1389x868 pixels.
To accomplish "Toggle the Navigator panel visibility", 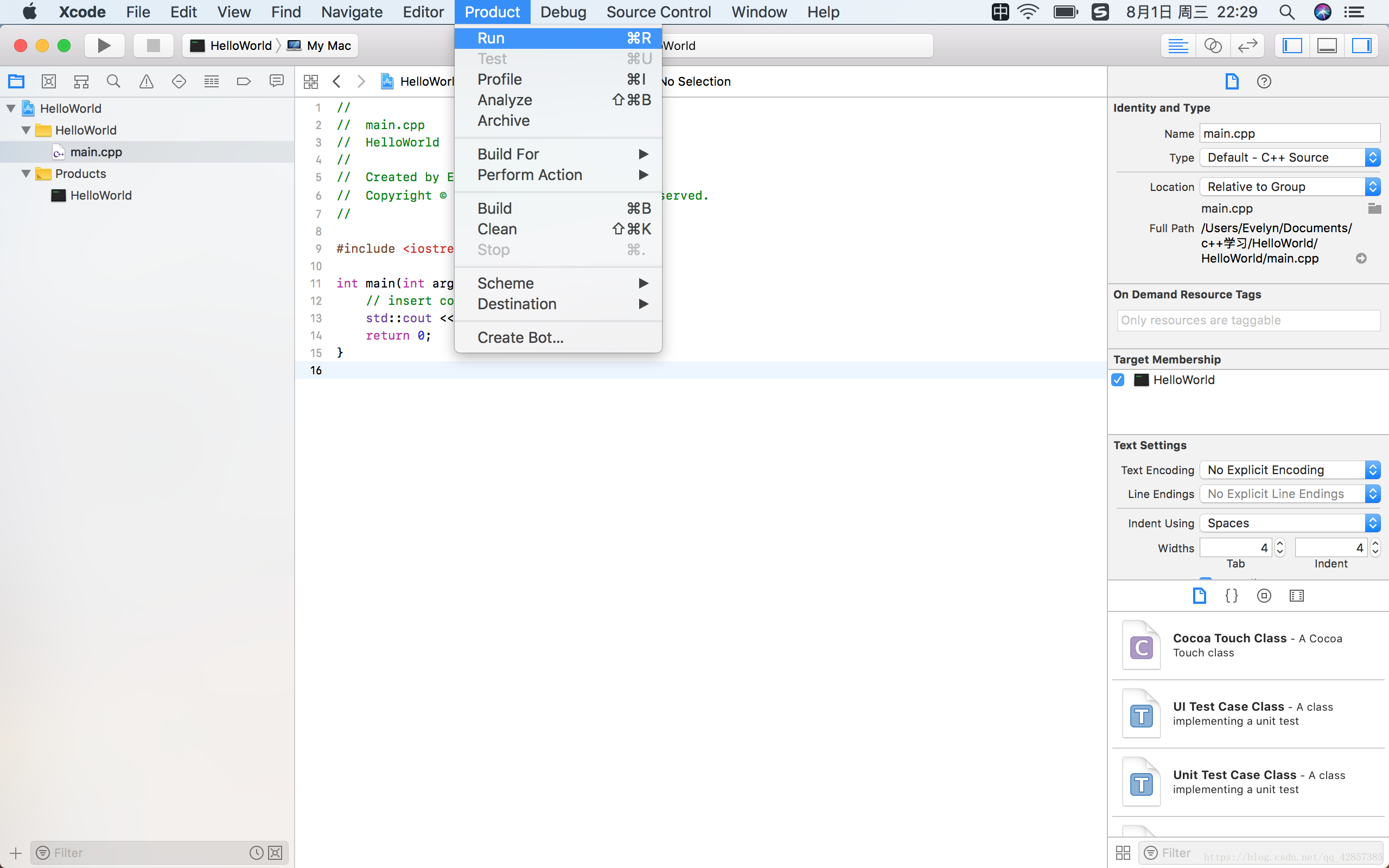I will click(x=1292, y=46).
